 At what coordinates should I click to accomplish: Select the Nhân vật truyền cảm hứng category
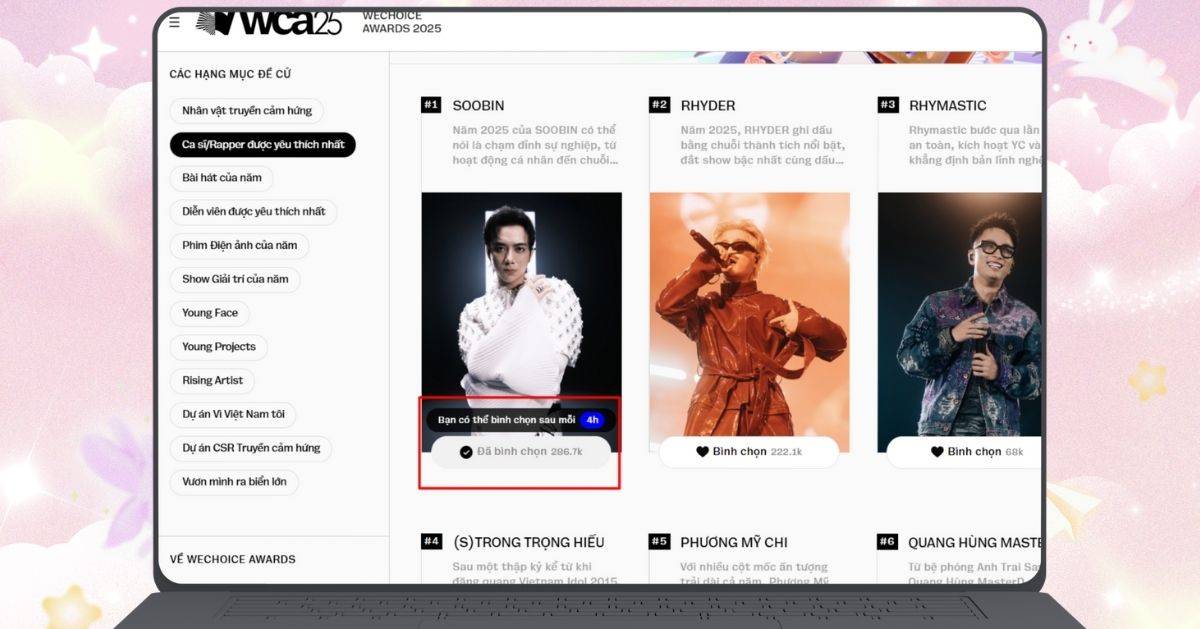(247, 111)
